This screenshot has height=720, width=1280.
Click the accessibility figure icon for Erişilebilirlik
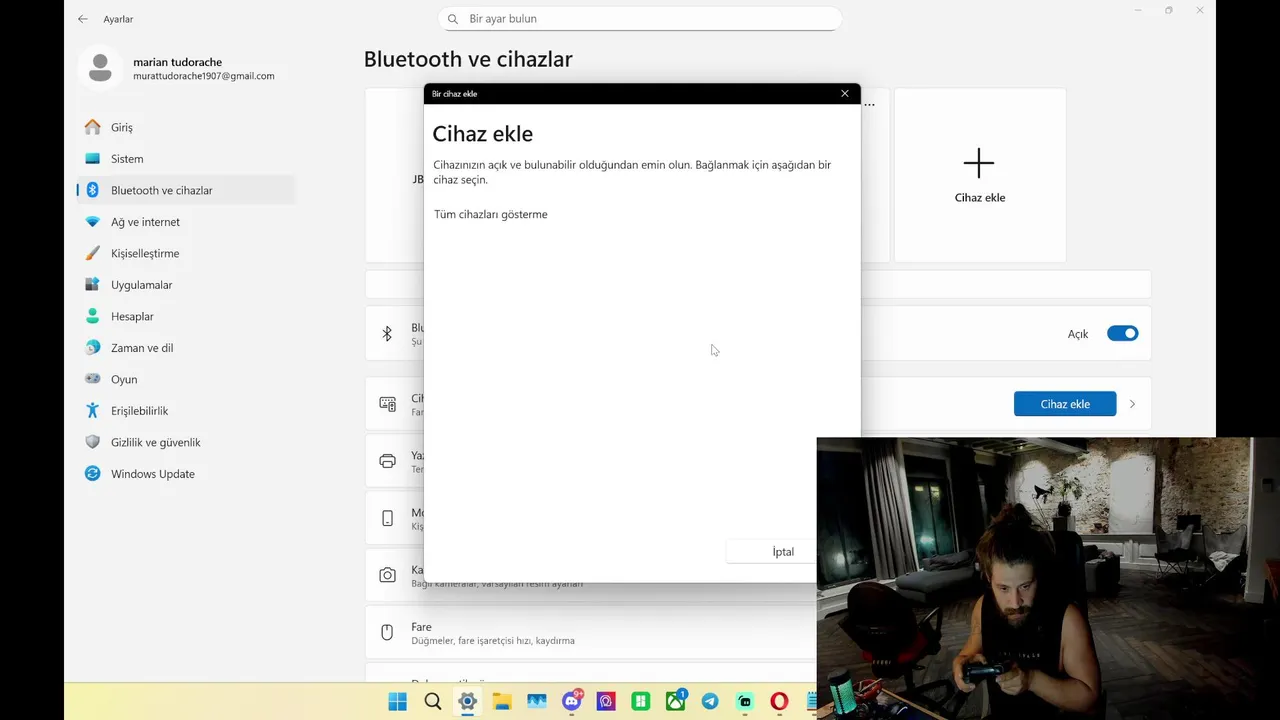pyautogui.click(x=93, y=411)
